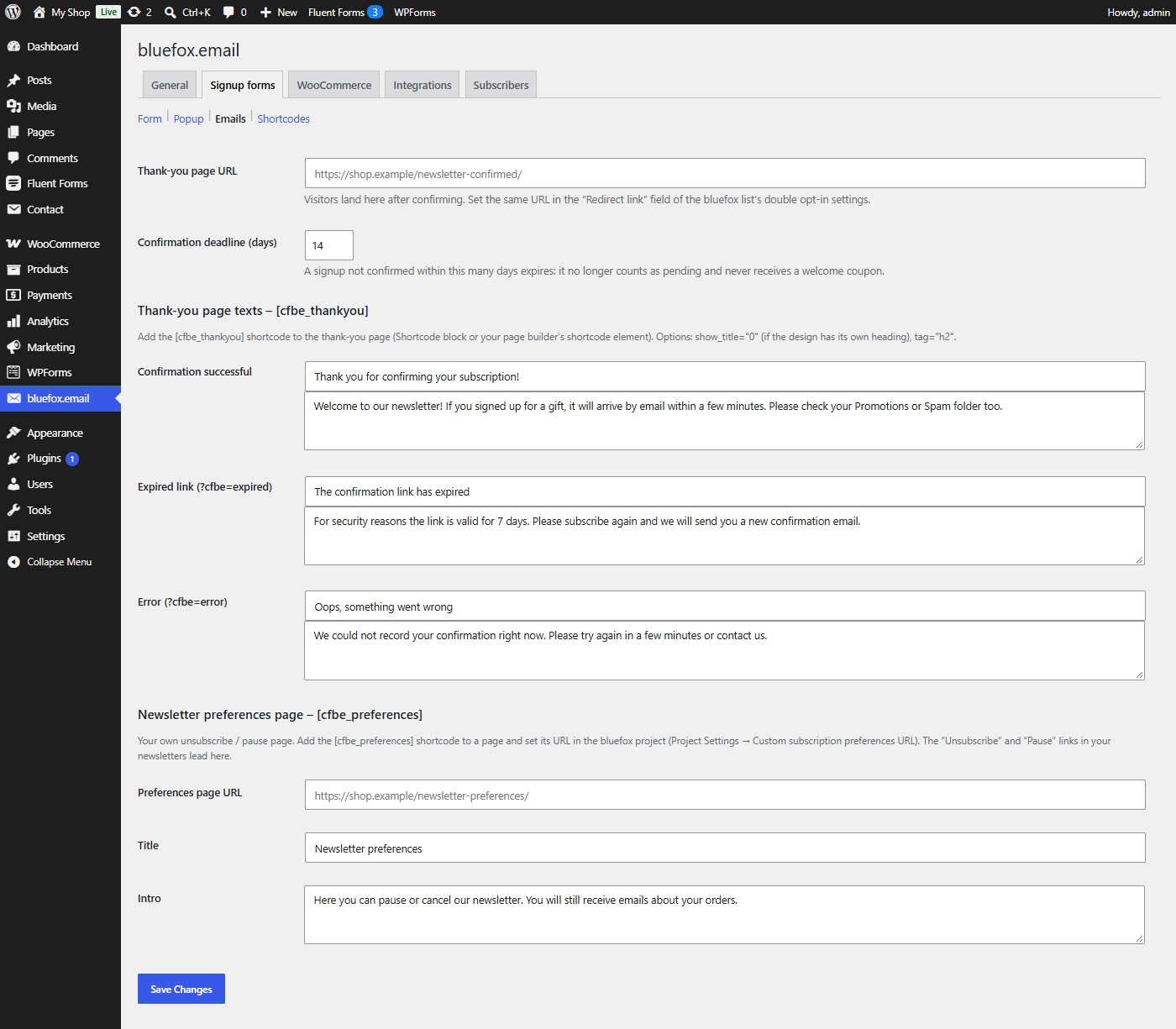Open Dashboard icon in sidebar
This screenshot has height=1029, width=1176.
[13, 46]
